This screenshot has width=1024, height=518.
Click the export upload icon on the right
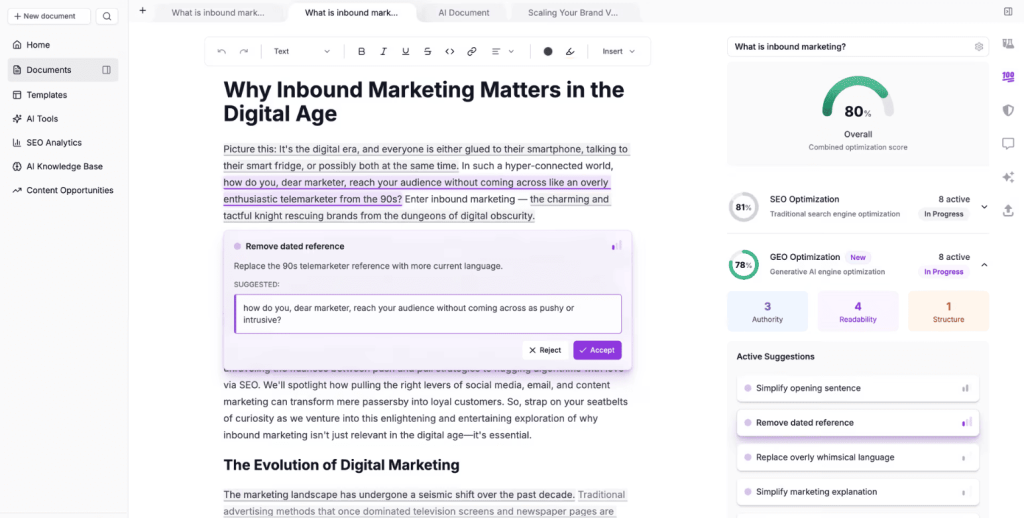coord(1007,209)
